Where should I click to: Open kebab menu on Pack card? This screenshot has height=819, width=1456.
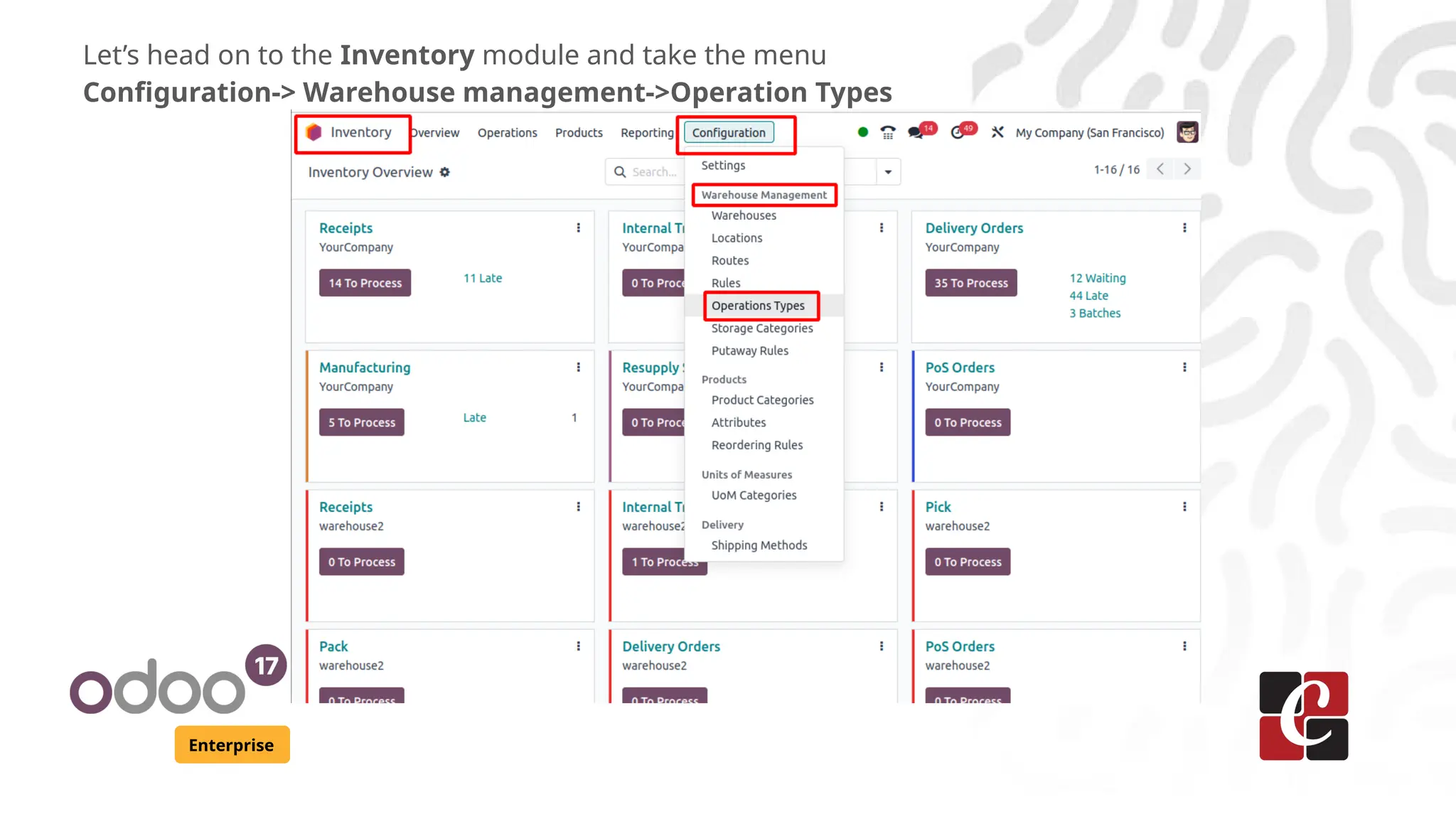click(x=579, y=646)
